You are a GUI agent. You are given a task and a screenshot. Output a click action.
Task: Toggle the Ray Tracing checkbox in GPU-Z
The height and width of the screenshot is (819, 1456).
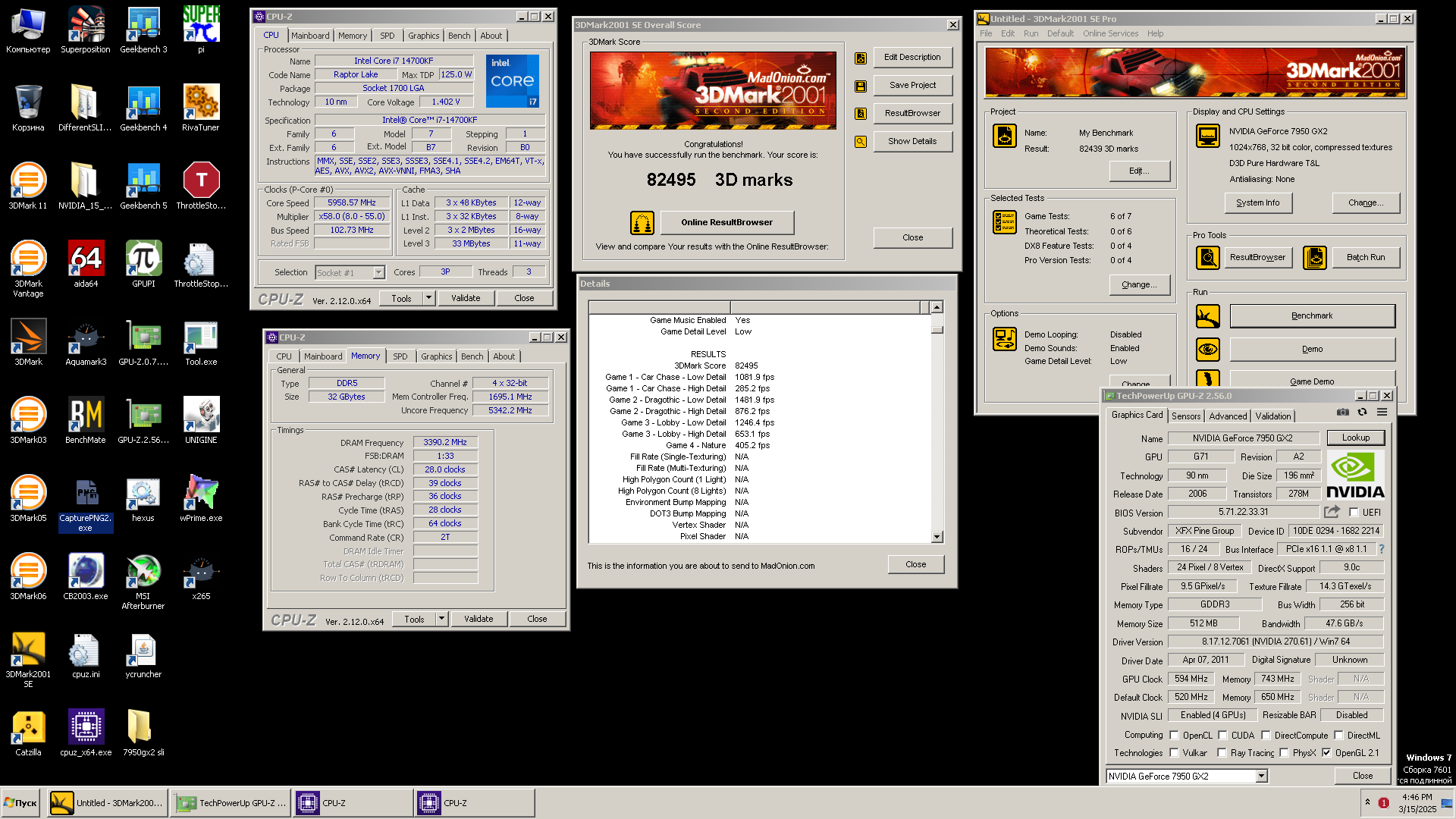click(1222, 752)
